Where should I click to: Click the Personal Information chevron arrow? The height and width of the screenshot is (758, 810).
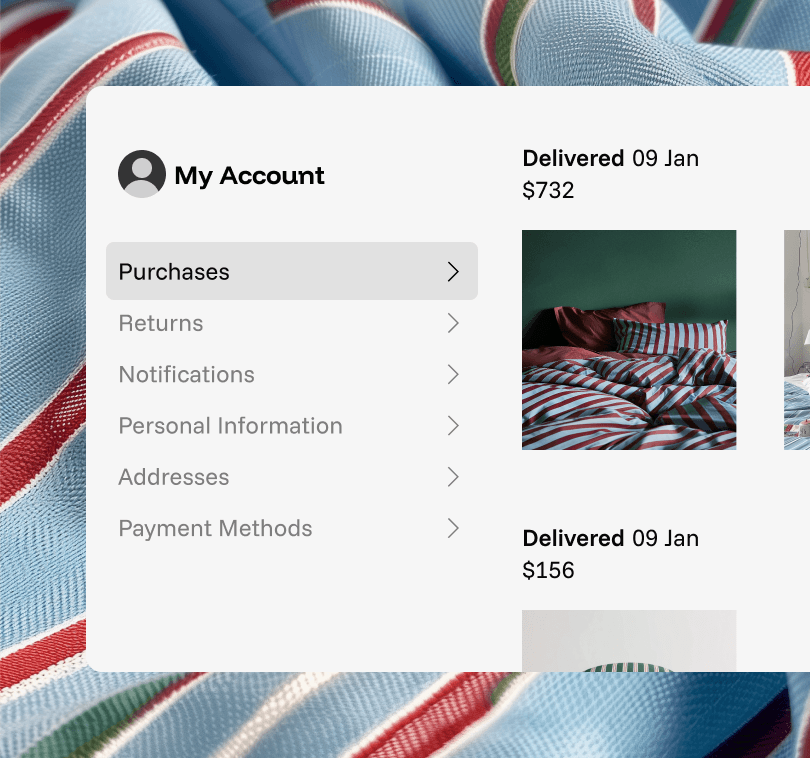[453, 426]
